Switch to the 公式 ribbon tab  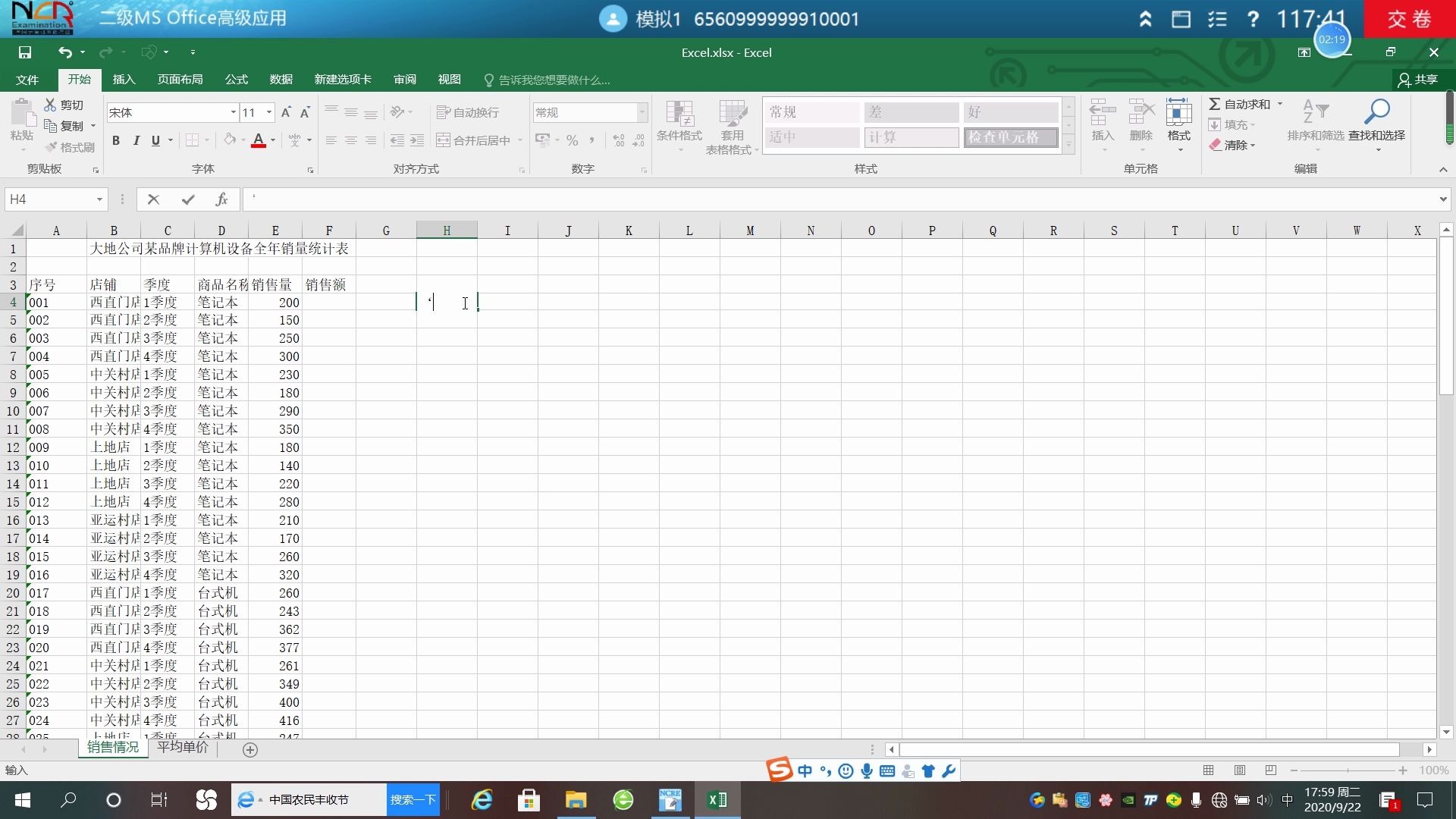click(x=236, y=80)
